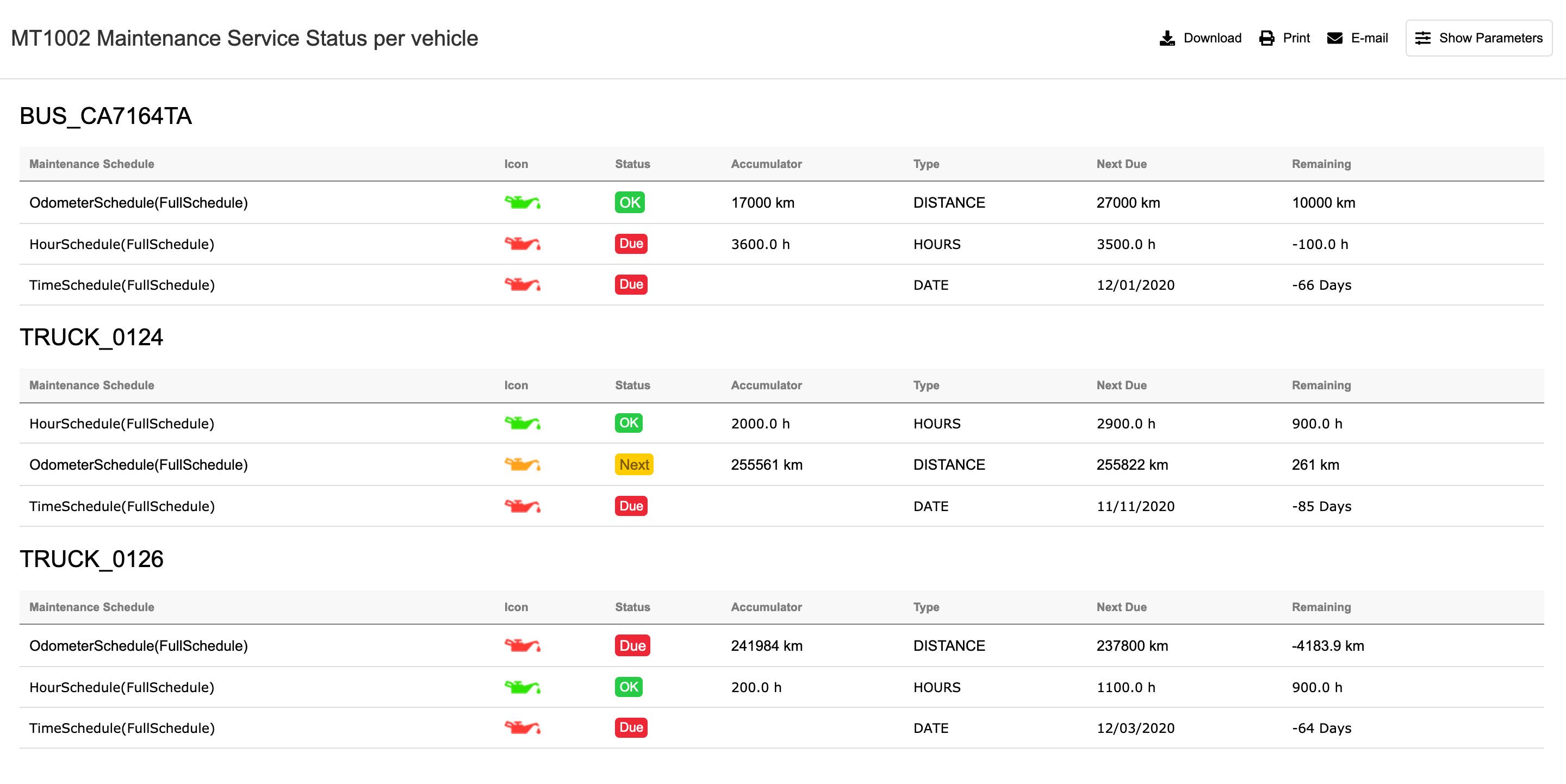Click the 27000 km next due value

(x=1128, y=202)
